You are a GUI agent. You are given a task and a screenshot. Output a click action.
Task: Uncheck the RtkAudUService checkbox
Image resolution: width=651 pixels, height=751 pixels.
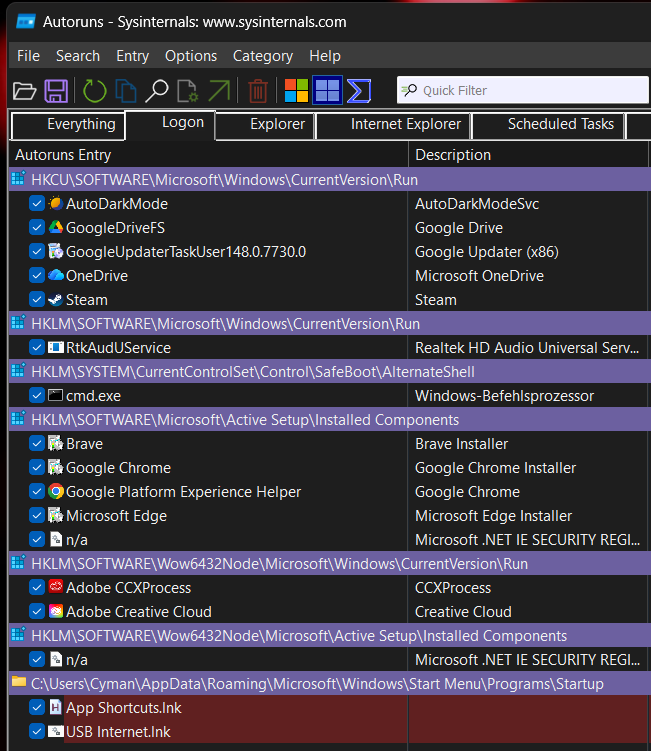[x=37, y=347]
